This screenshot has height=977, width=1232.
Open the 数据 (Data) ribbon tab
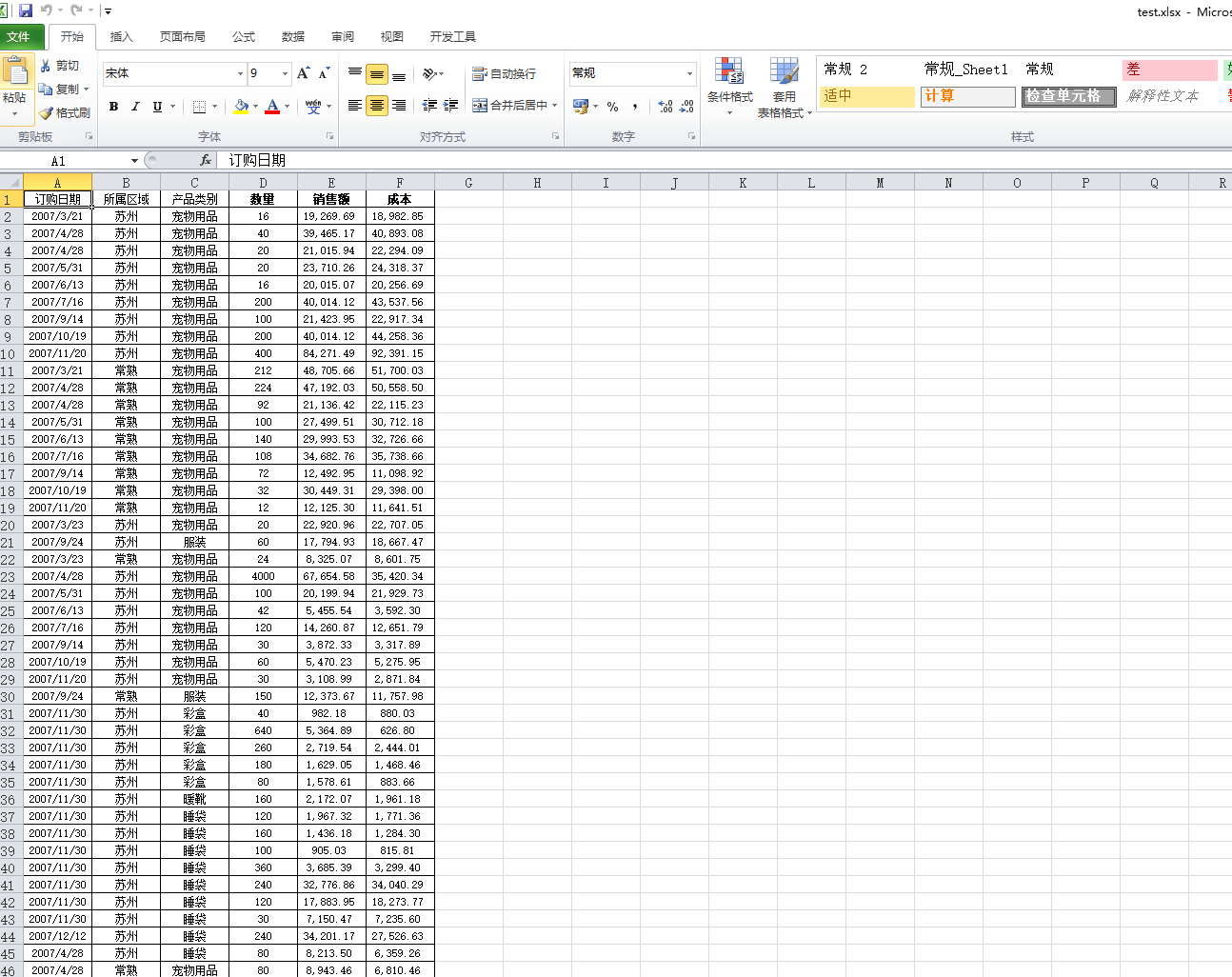[x=292, y=36]
